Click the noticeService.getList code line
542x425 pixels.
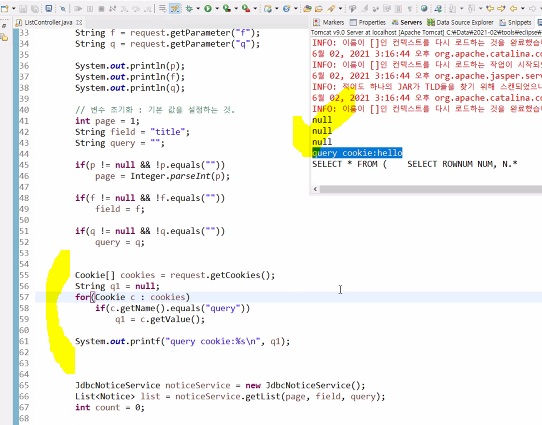(x=230, y=396)
